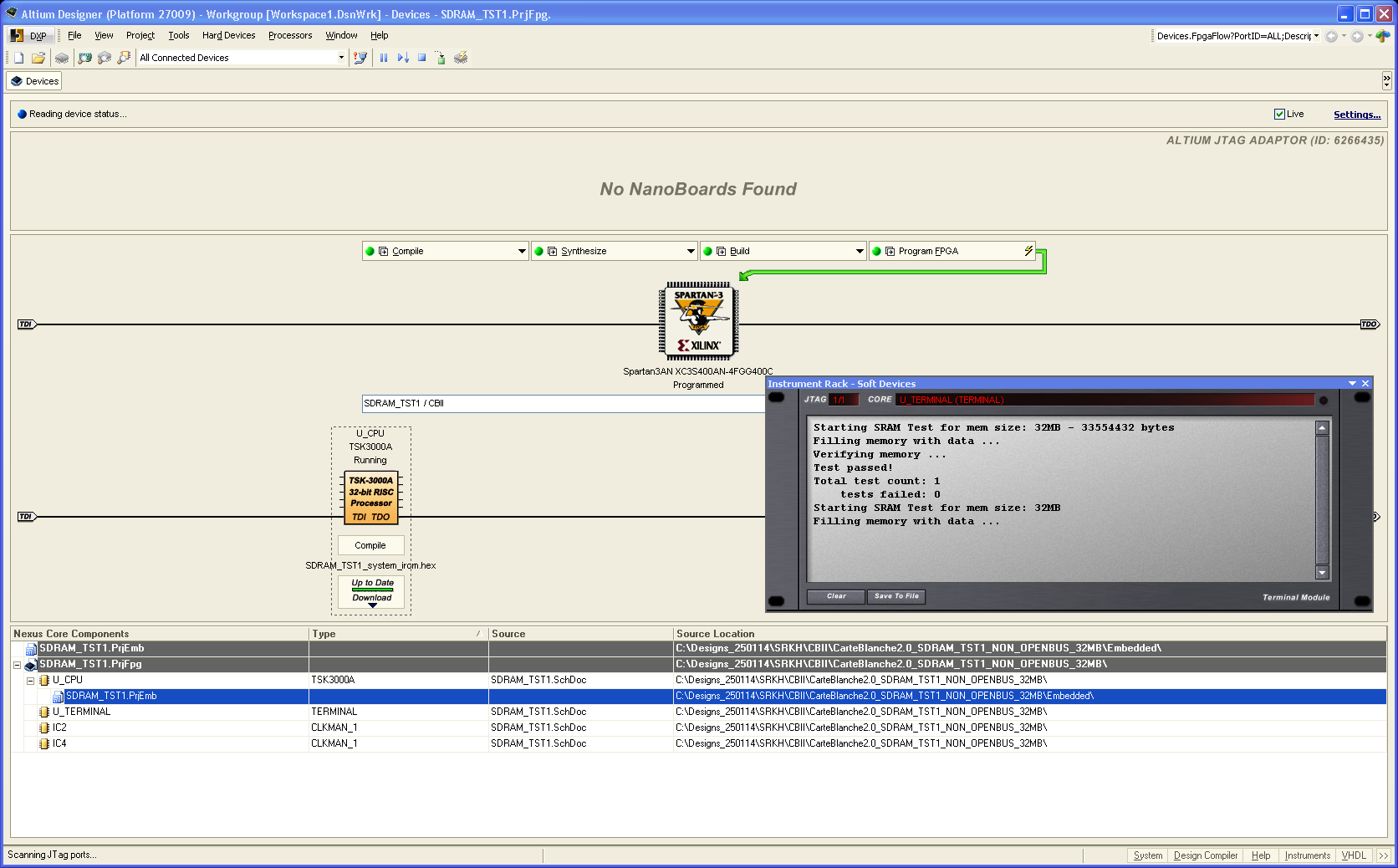Viewport: 1398px width, 868px height.
Task: Click the blue step-into arrow icon
Action: tap(403, 58)
